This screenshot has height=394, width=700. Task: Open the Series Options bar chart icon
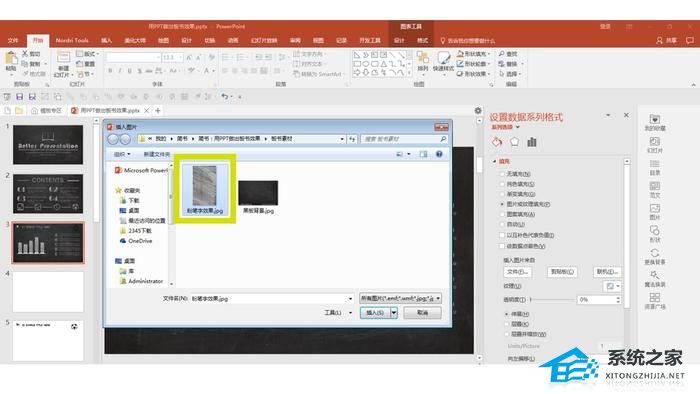tap(532, 142)
